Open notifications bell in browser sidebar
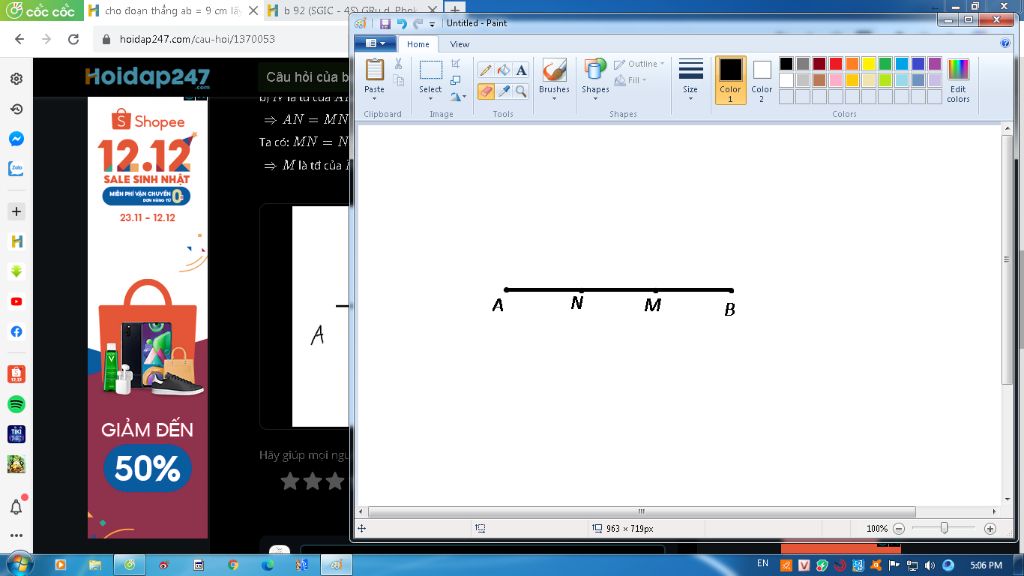This screenshot has width=1024, height=576. (x=16, y=506)
